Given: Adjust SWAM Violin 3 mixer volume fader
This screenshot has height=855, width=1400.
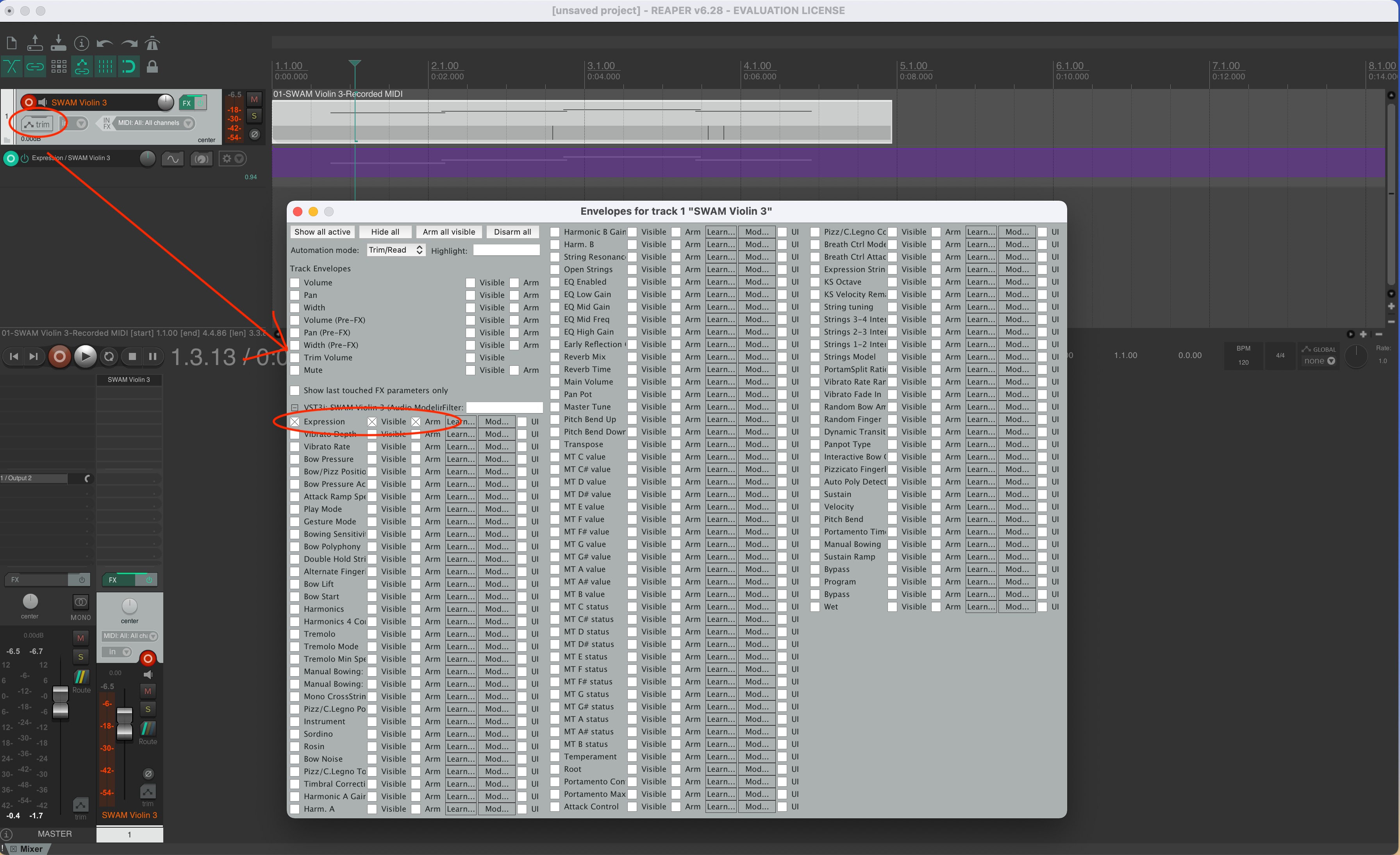Looking at the screenshot, I should [125, 724].
